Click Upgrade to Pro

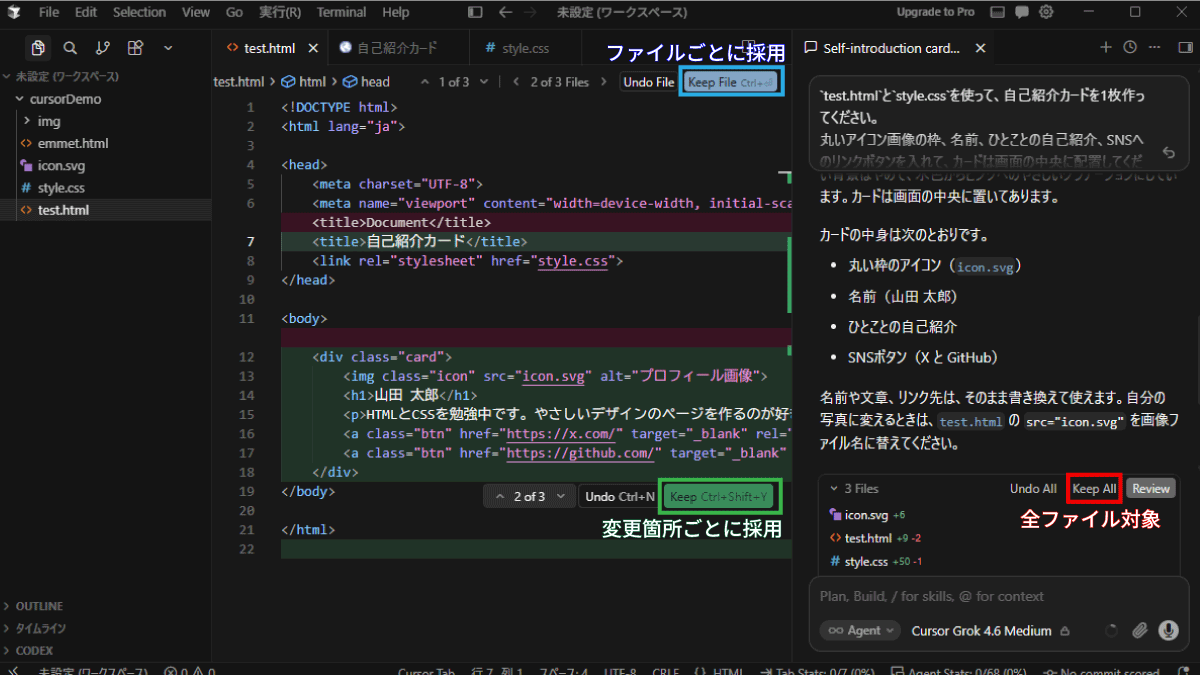point(935,12)
